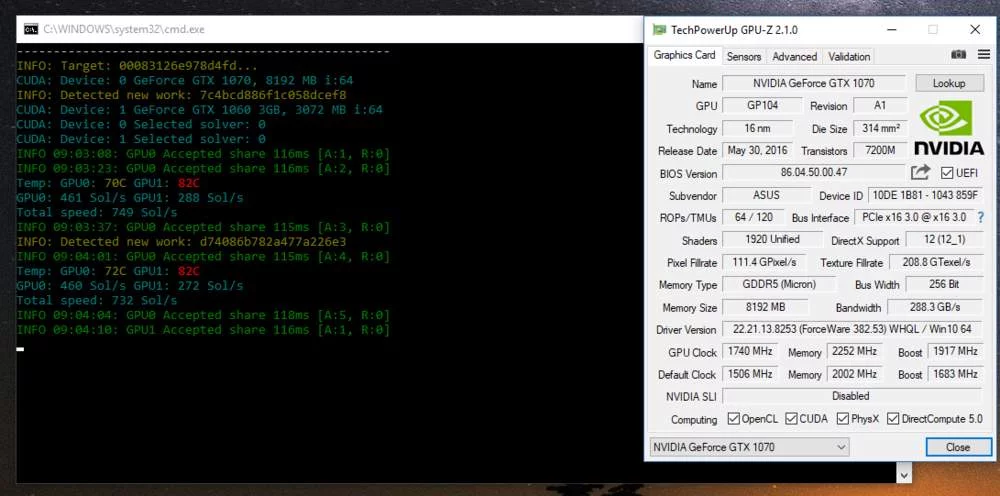
Task: Toggle the OpenCL checkbox
Action: pyautogui.click(x=733, y=419)
